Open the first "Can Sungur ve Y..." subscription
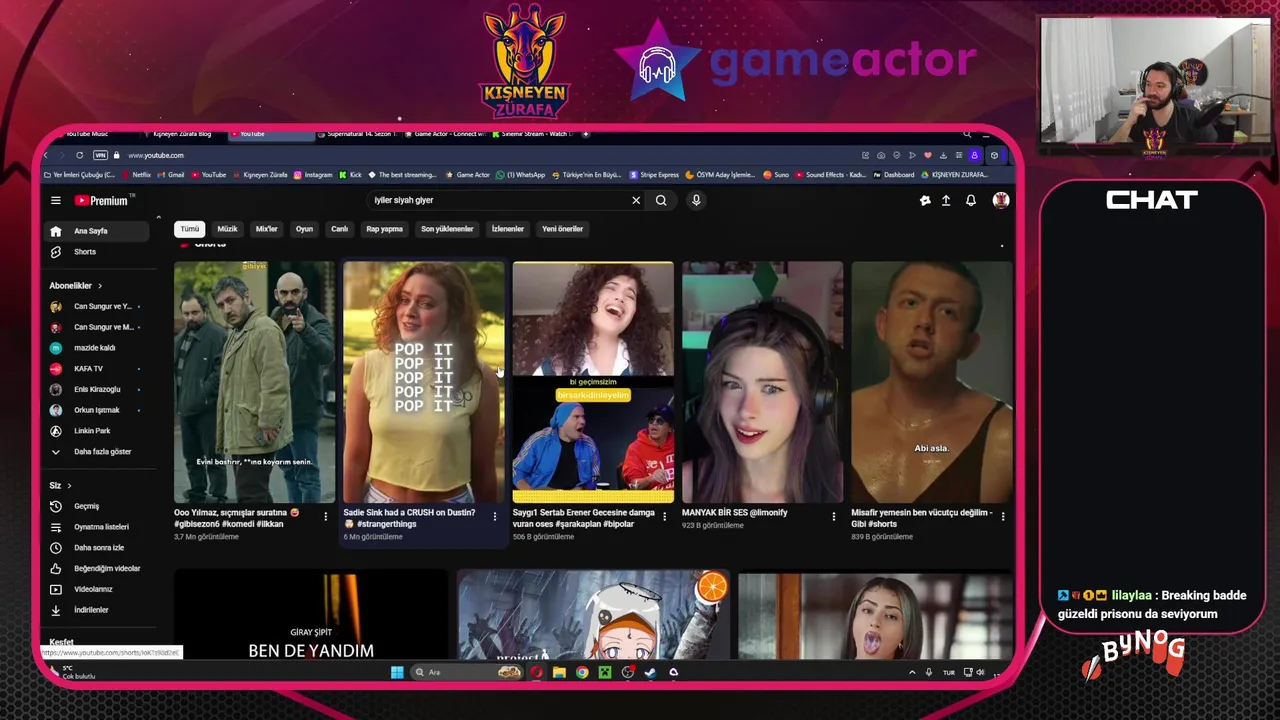The height and width of the screenshot is (720, 1280). pos(97,307)
